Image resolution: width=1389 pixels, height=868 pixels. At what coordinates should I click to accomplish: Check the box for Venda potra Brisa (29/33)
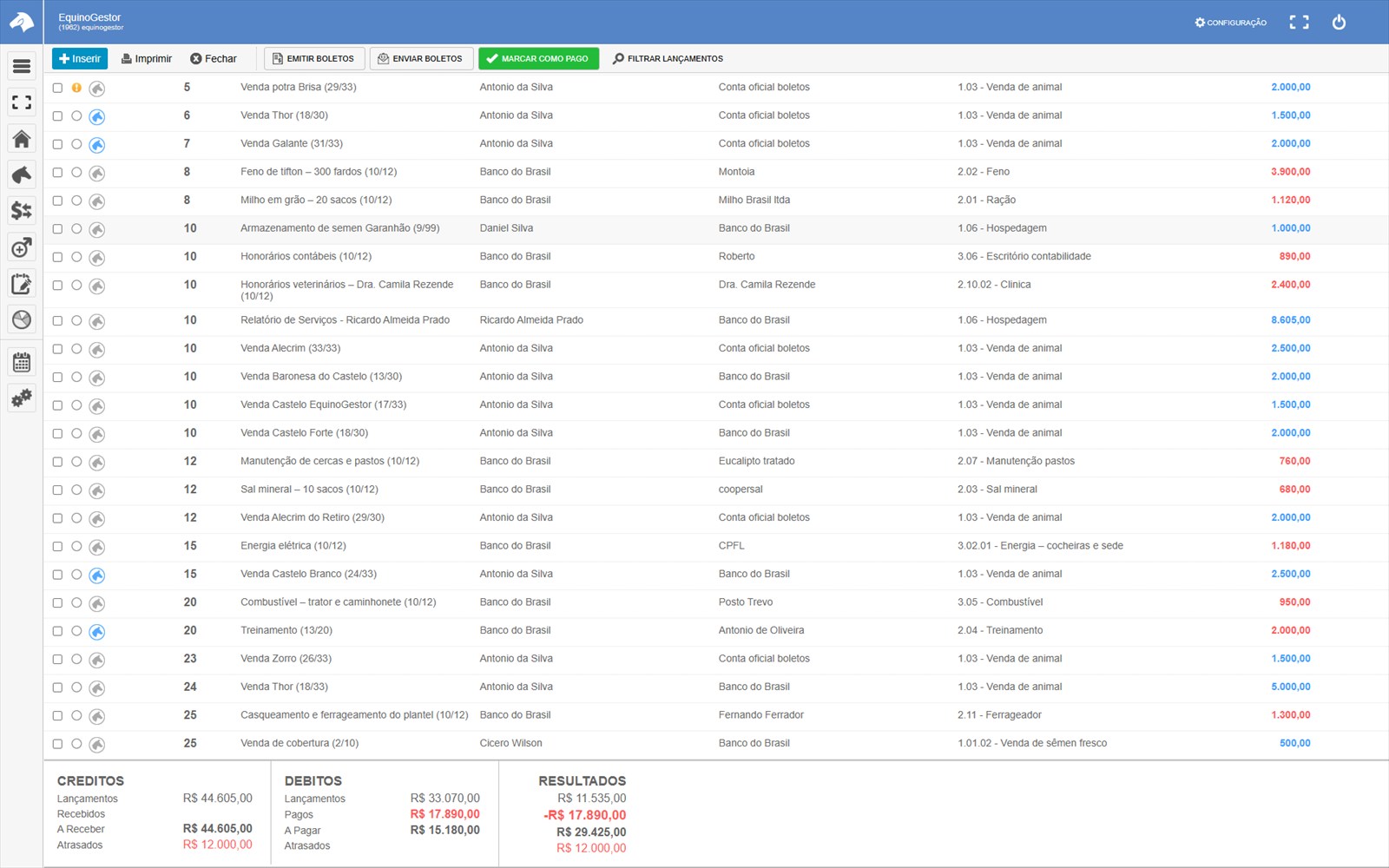tap(57, 88)
